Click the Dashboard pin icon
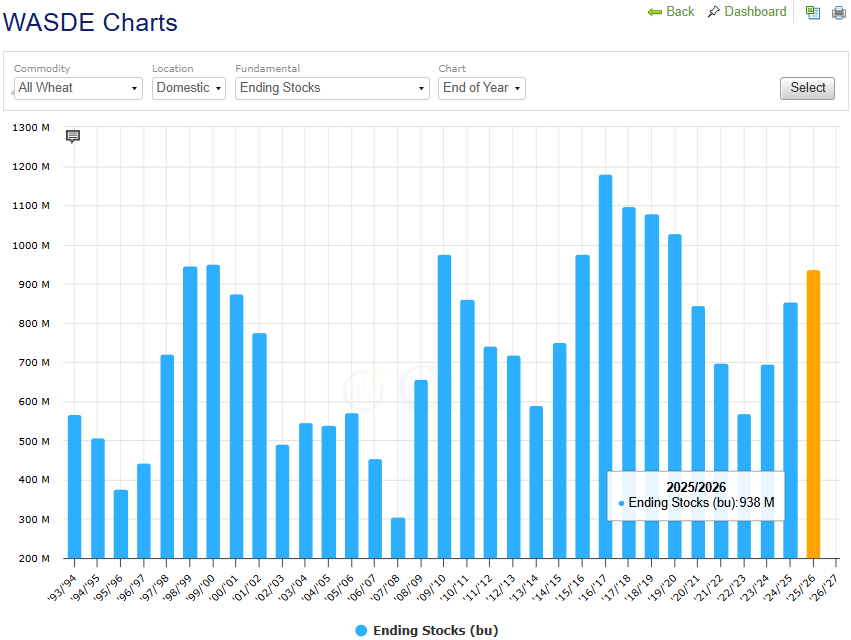The height and width of the screenshot is (640, 851). (713, 12)
